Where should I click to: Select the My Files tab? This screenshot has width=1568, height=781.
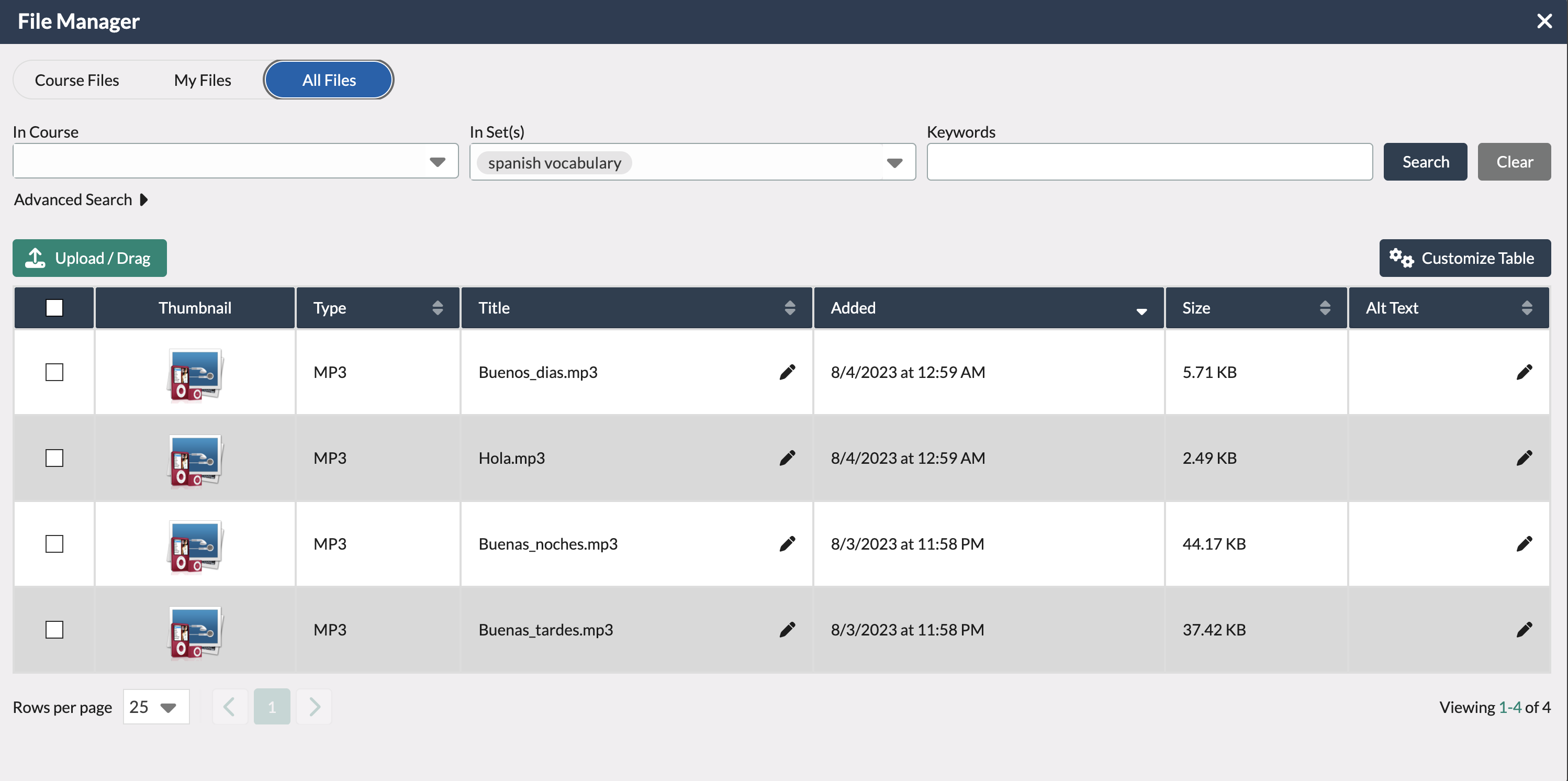click(x=202, y=79)
